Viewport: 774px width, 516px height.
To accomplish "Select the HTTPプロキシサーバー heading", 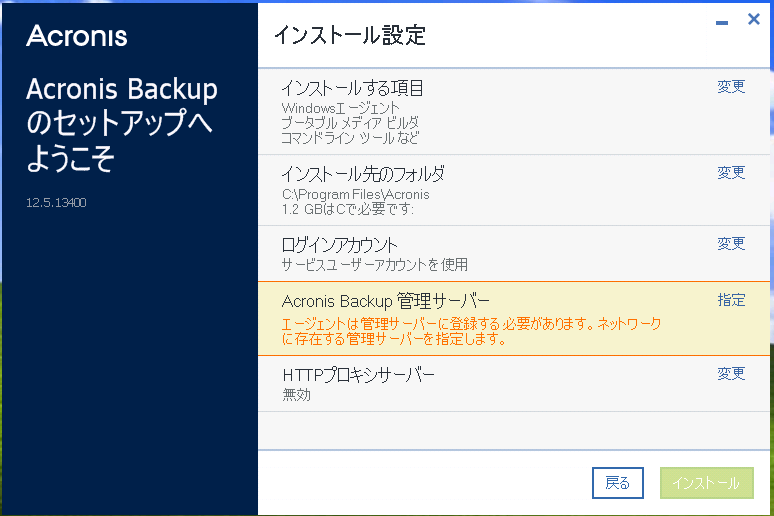I will click(358, 375).
